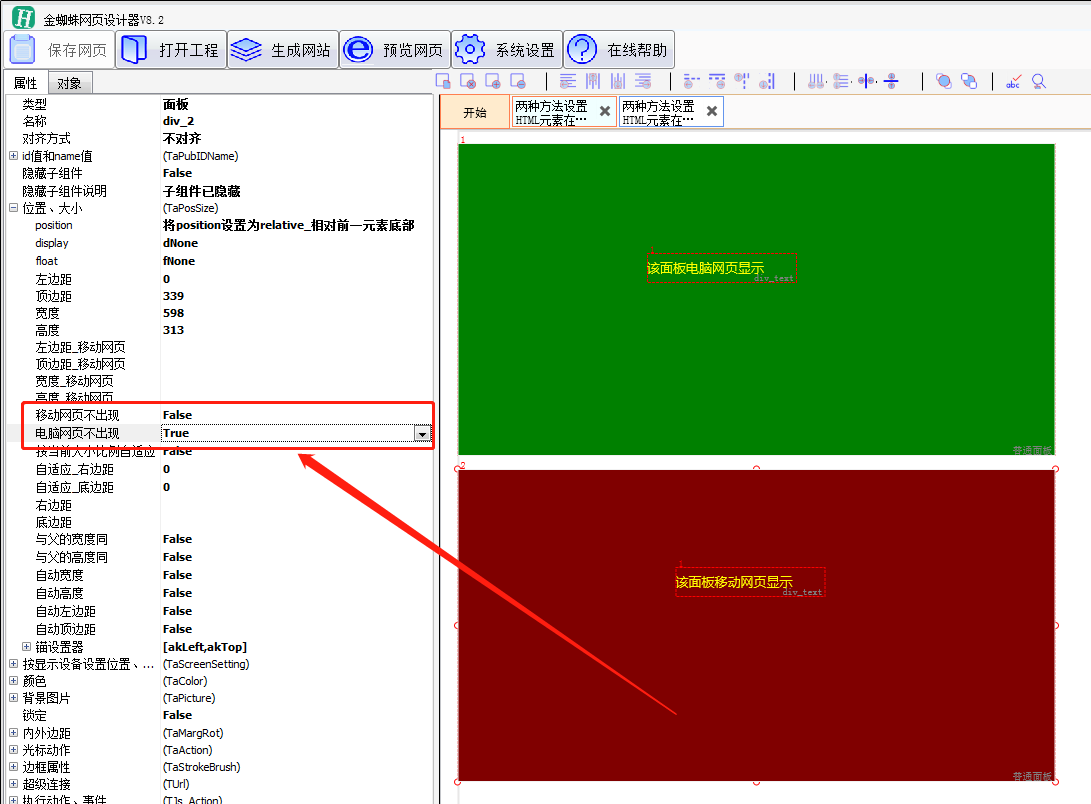Click the 自动宽度 False value
This screenshot has width=1091, height=804.
[x=177, y=575]
